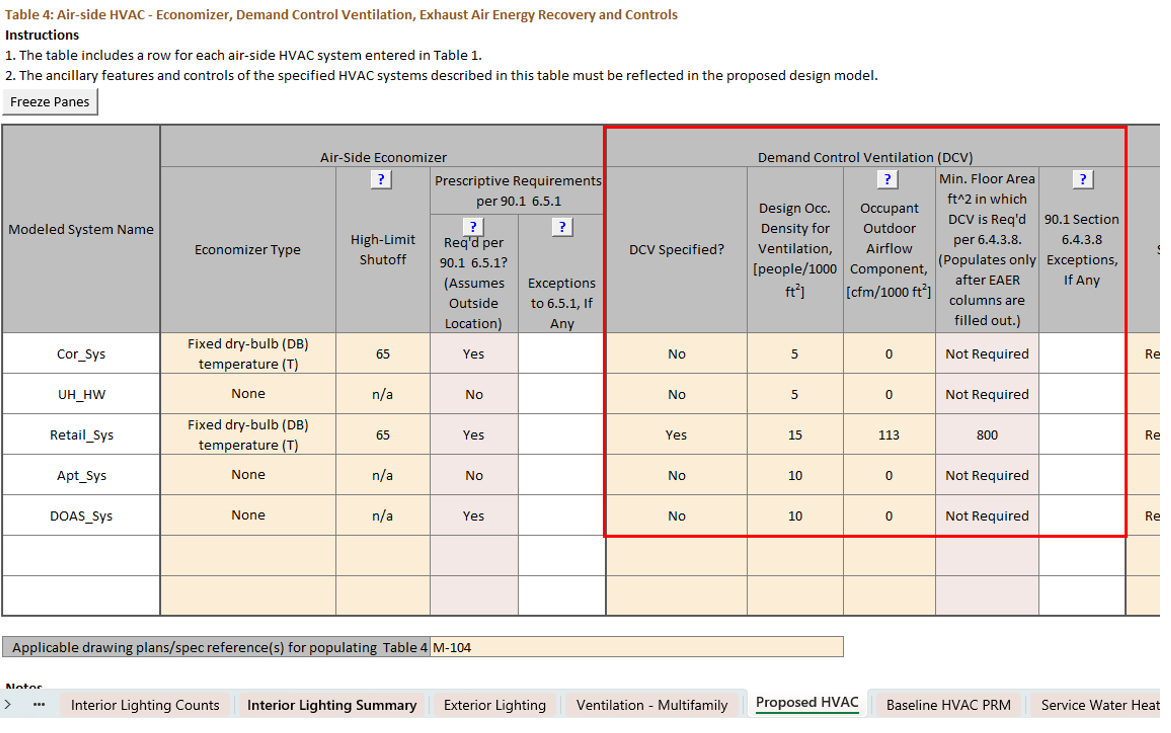
Task: Click the help icon above High-Limit Shutoff
Action: click(x=381, y=179)
